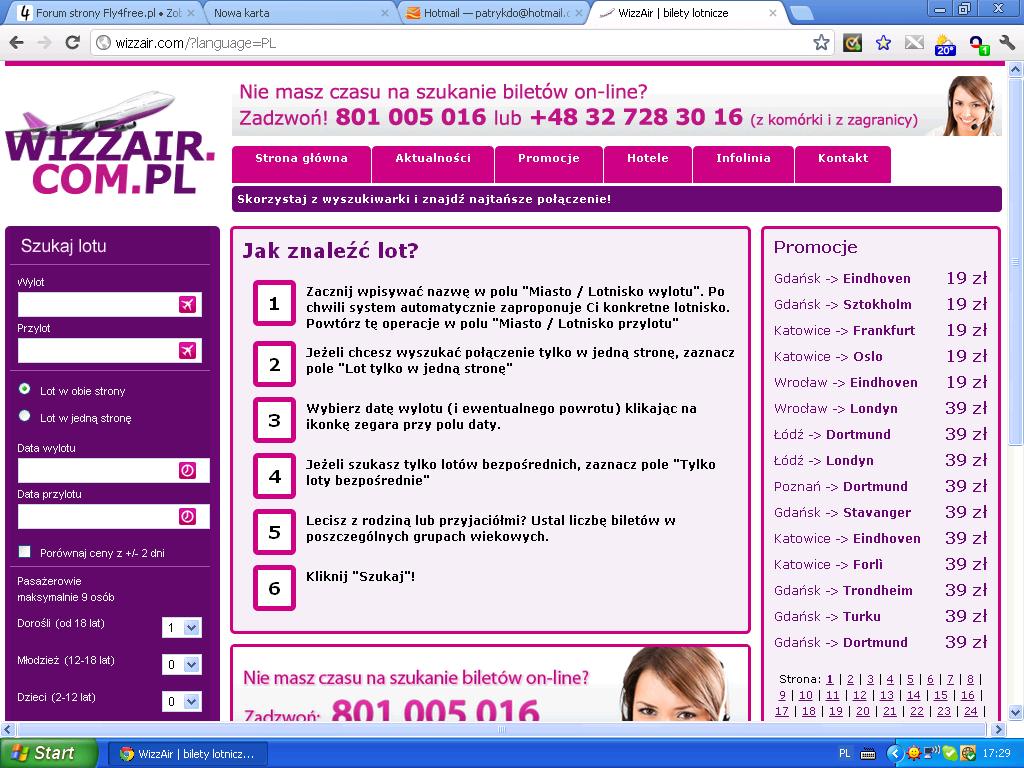The width and height of the screenshot is (1024, 768).
Task: Click the horizontal scrollbar right arrow
Action: point(998,729)
